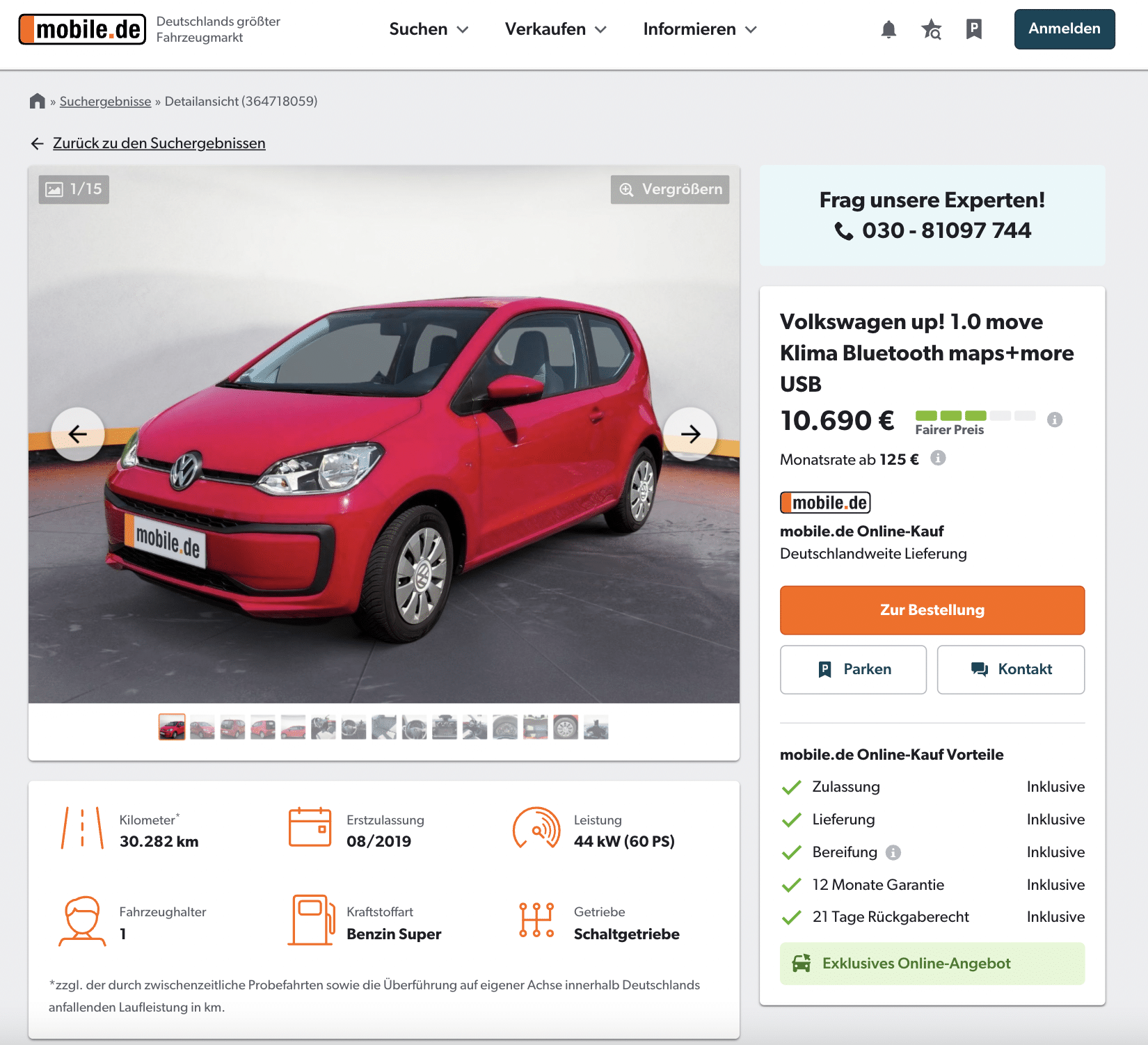Click the Kilometer road icon
Screen dimensions: 1148x1045
[82, 828]
